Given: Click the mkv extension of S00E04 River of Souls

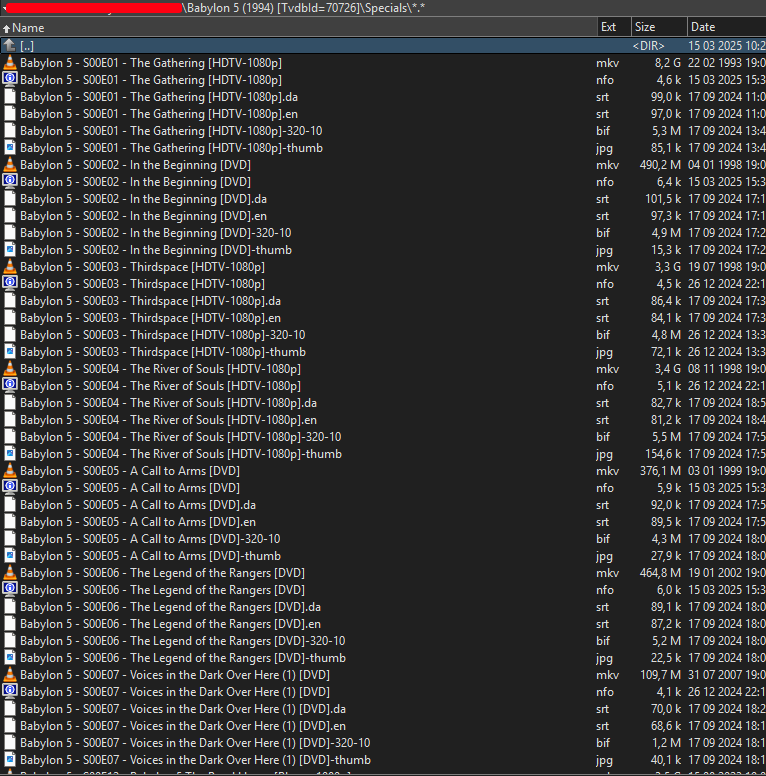Looking at the screenshot, I should [x=608, y=369].
